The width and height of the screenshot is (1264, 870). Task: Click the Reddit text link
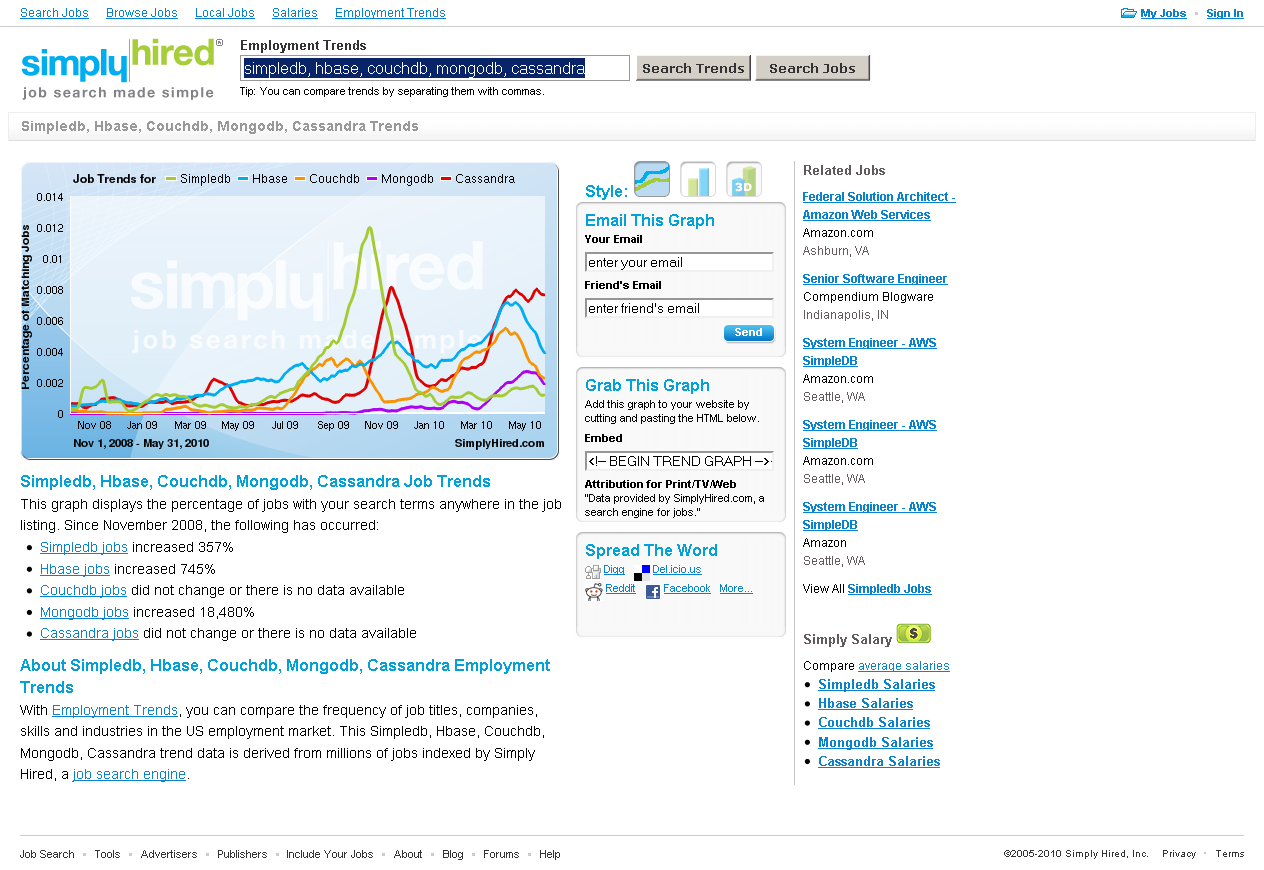tap(620, 589)
